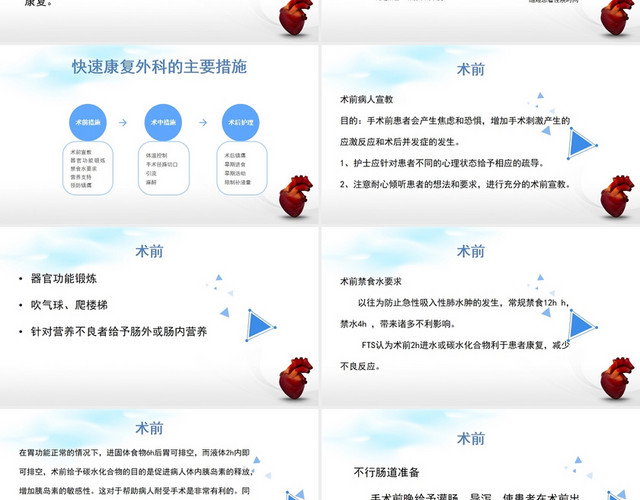The width and height of the screenshot is (640, 500).
Task: Click the 引流 item in the 术中措施 box
Action: (x=151, y=173)
